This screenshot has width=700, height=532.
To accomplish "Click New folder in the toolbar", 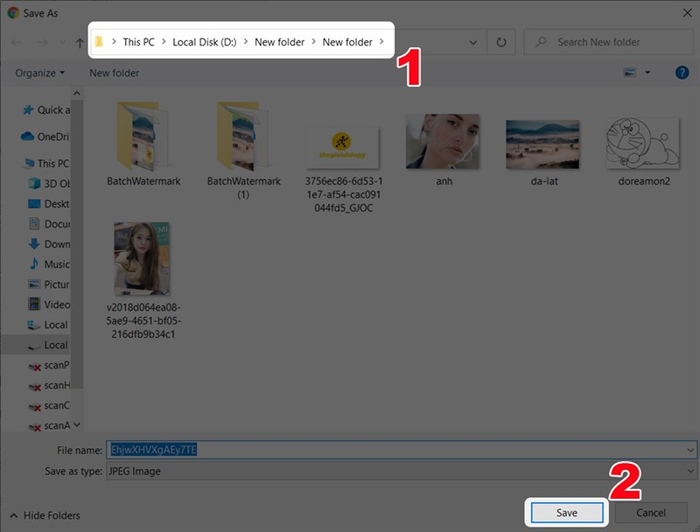I will coord(114,73).
